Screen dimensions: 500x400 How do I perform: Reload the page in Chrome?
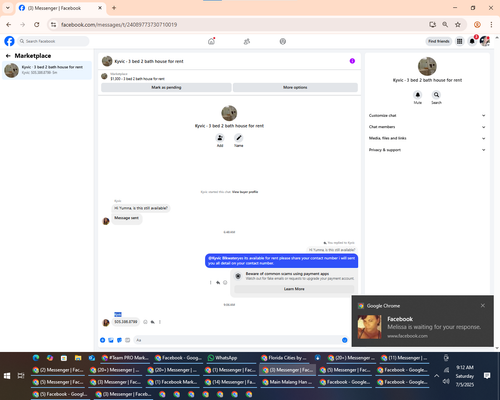37,25
